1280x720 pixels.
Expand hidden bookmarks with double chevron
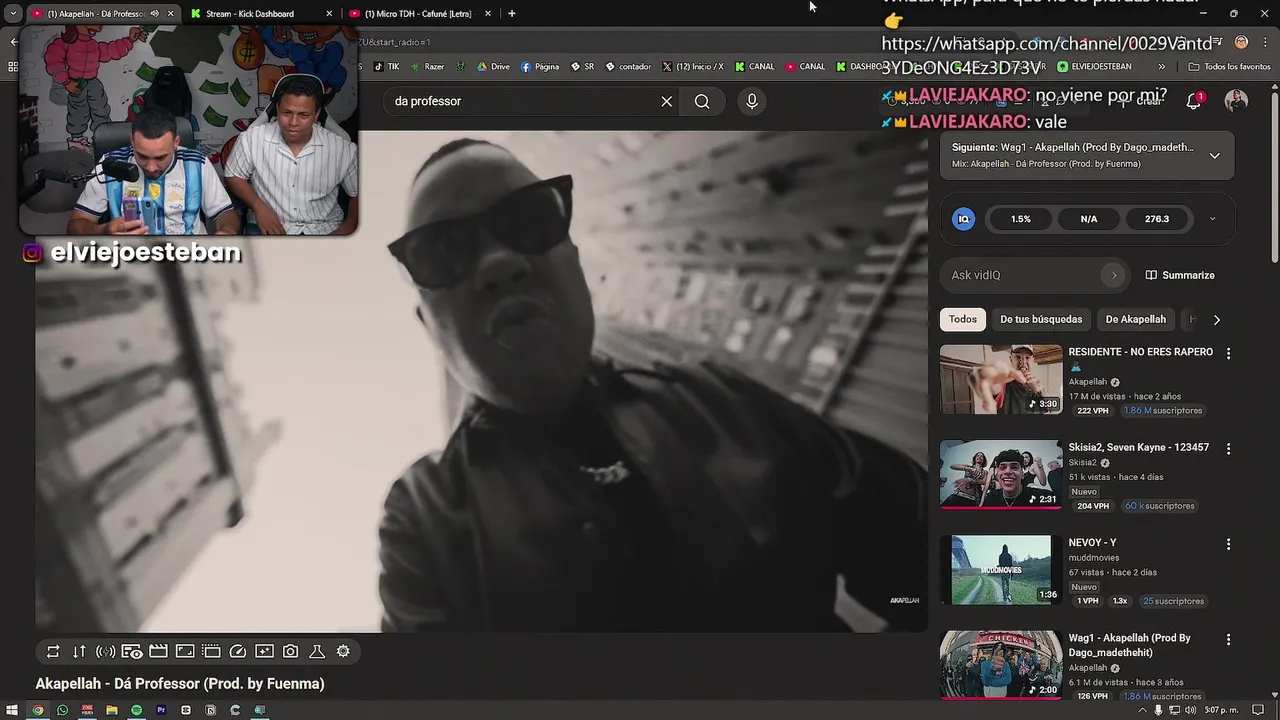[1161, 67]
